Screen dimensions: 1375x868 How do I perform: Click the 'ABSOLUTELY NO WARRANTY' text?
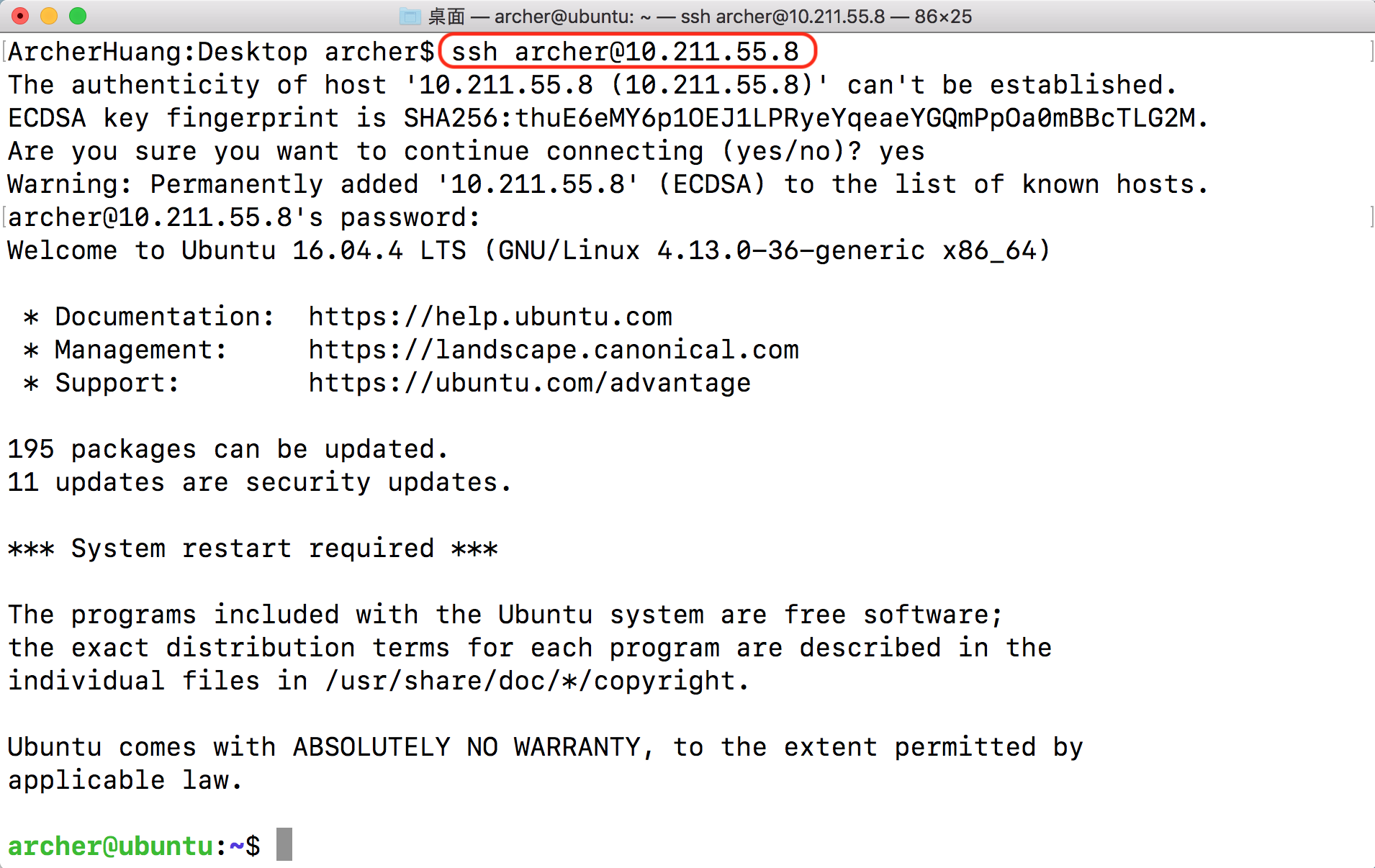click(x=466, y=747)
